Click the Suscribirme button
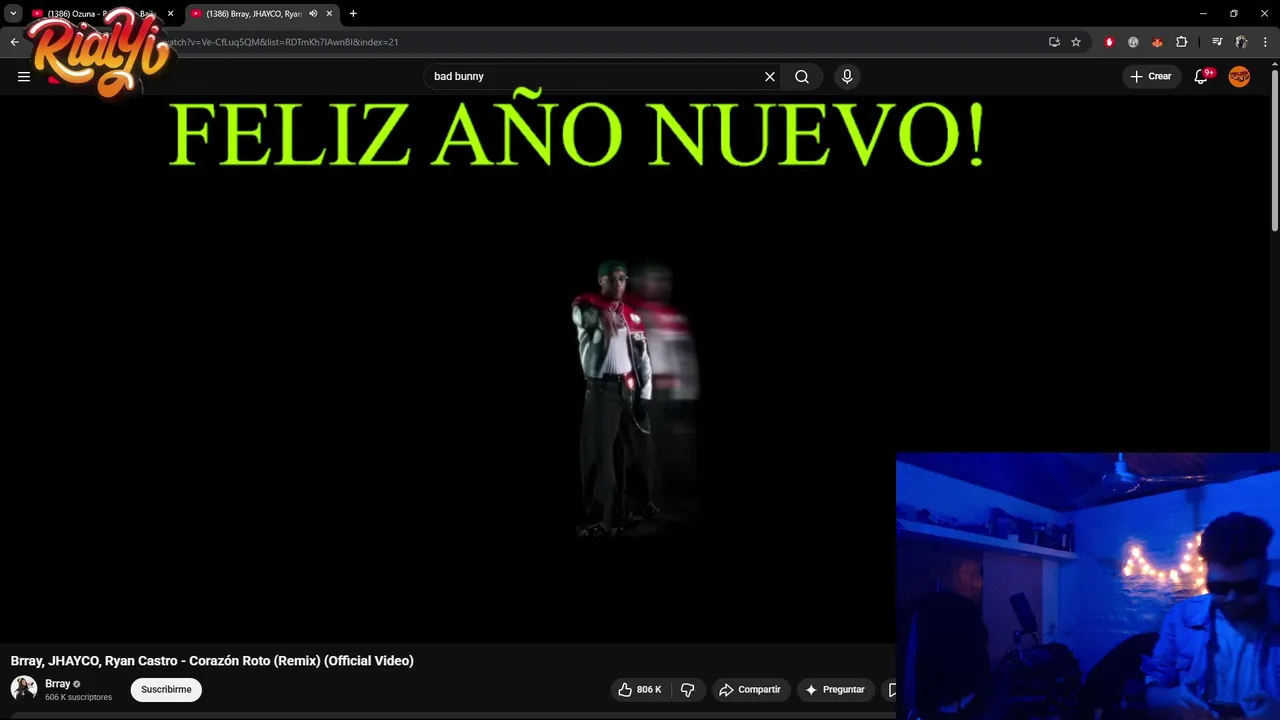Viewport: 1280px width, 720px height. 166,689
